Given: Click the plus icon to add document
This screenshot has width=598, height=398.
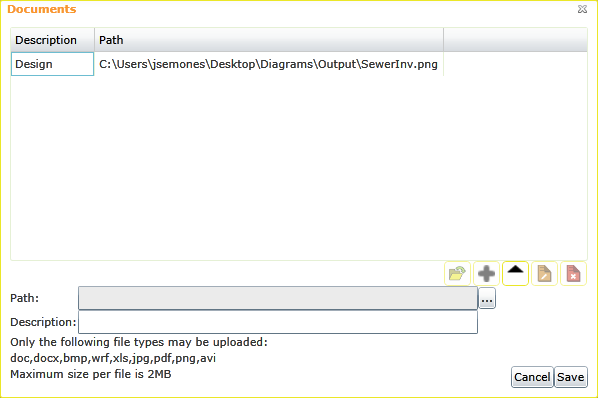Looking at the screenshot, I should click(486, 273).
